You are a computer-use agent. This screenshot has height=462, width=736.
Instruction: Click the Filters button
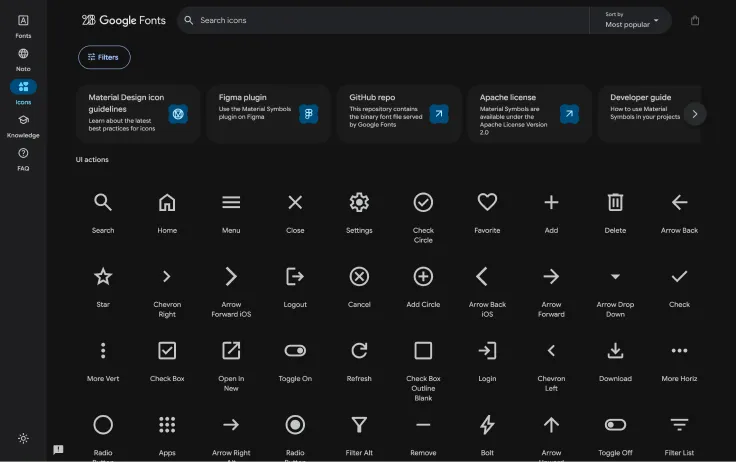pyautogui.click(x=104, y=57)
